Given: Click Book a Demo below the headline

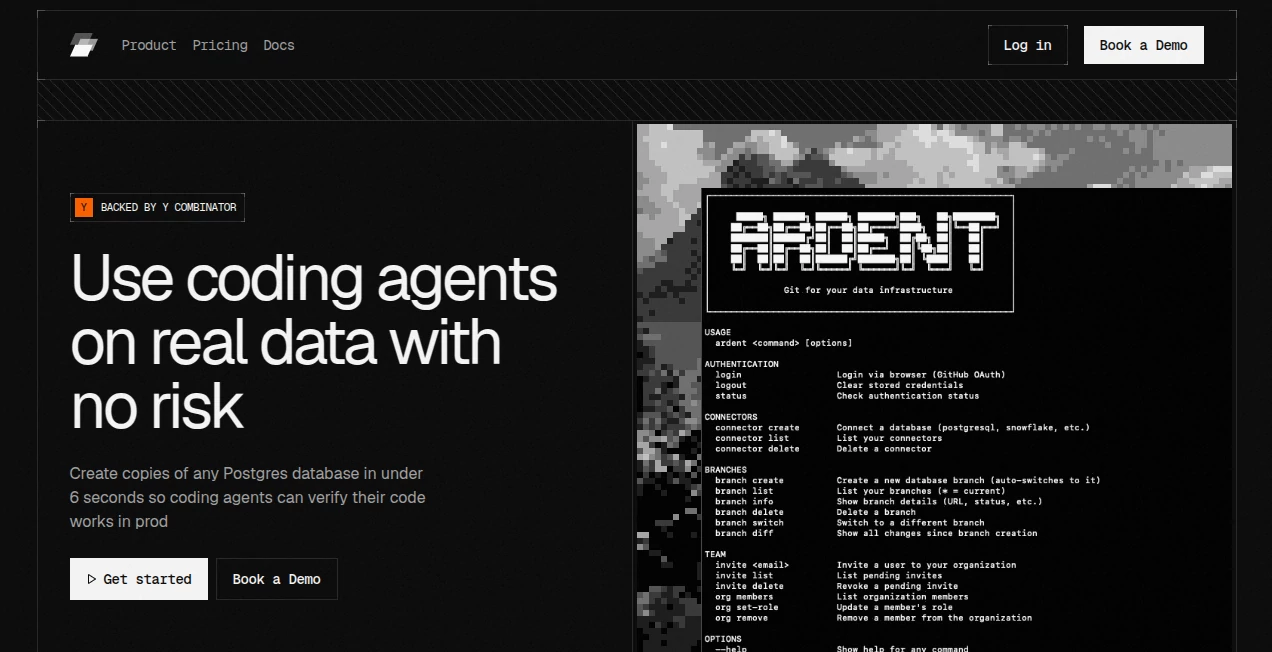Looking at the screenshot, I should coord(277,579).
